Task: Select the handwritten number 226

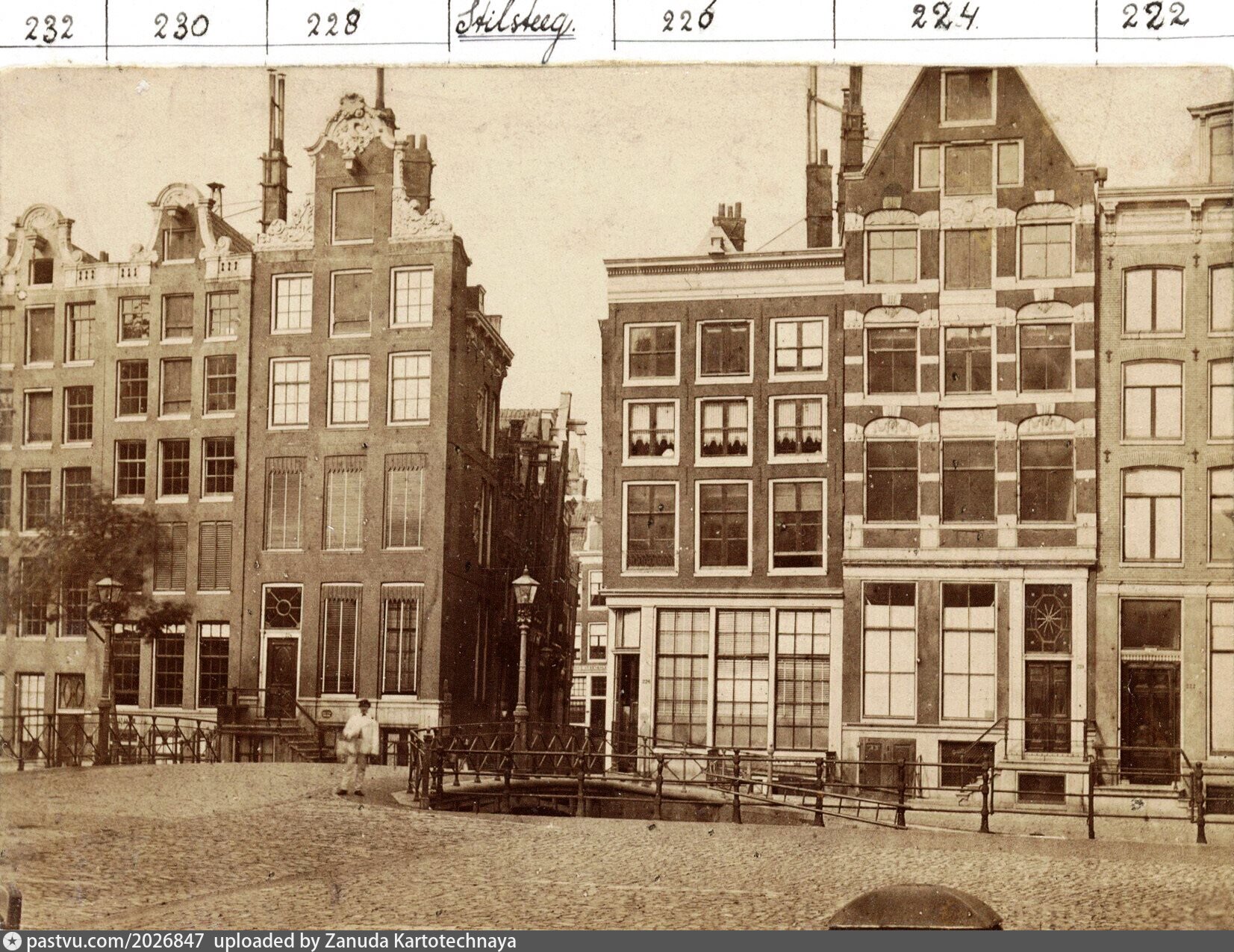Action: [688, 19]
